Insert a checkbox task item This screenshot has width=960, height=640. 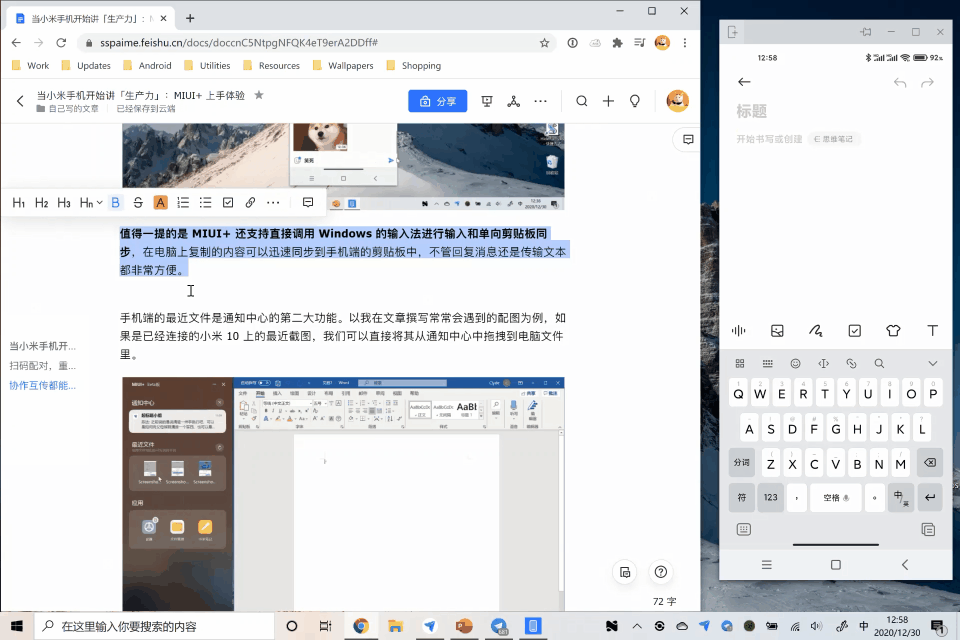(228, 203)
